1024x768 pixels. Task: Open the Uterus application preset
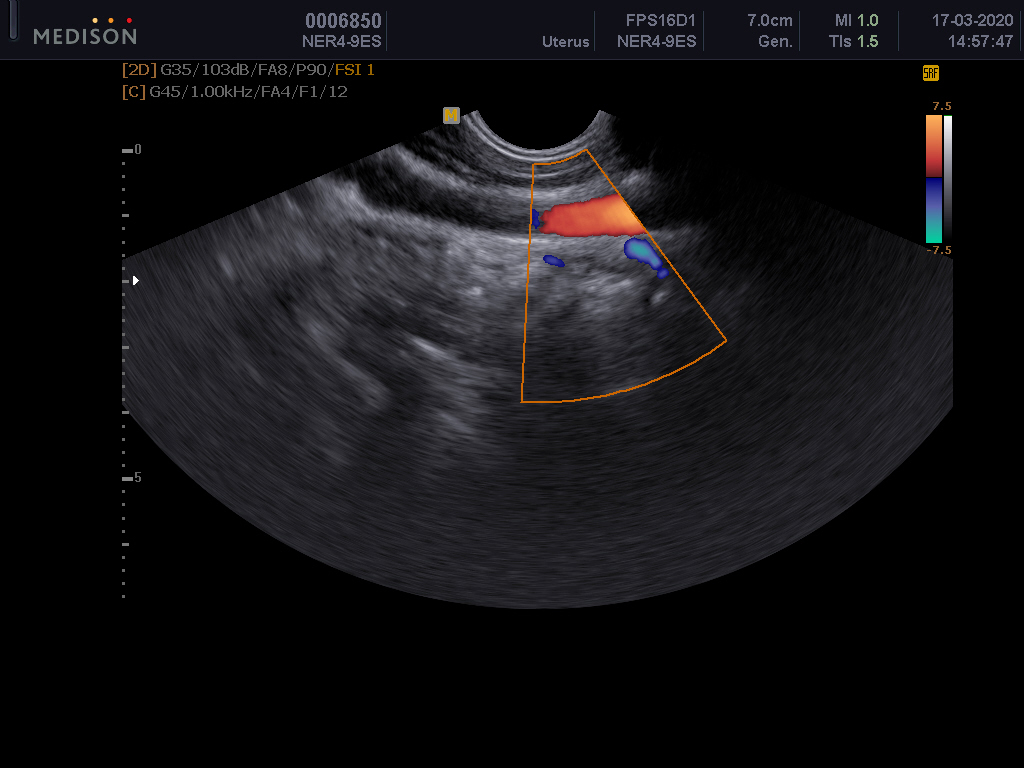coord(566,42)
